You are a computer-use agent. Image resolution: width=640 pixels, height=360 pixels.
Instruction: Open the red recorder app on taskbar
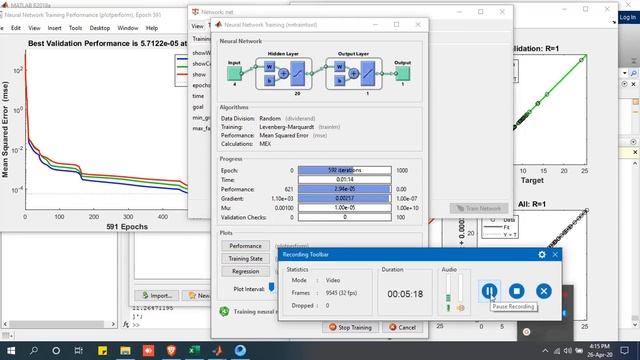(148, 351)
